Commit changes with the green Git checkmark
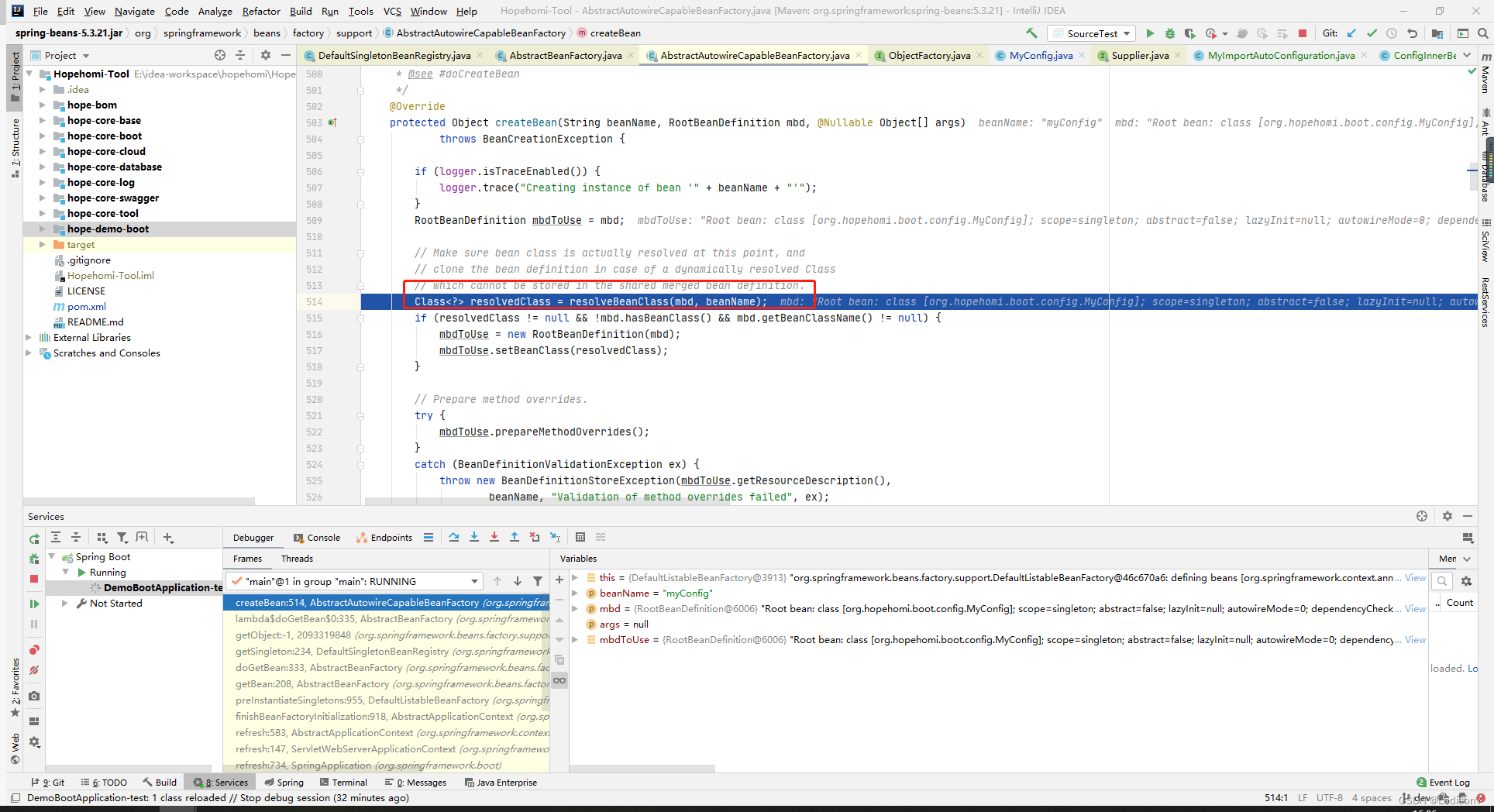Screen dimensions: 1494x812 click(1372, 33)
